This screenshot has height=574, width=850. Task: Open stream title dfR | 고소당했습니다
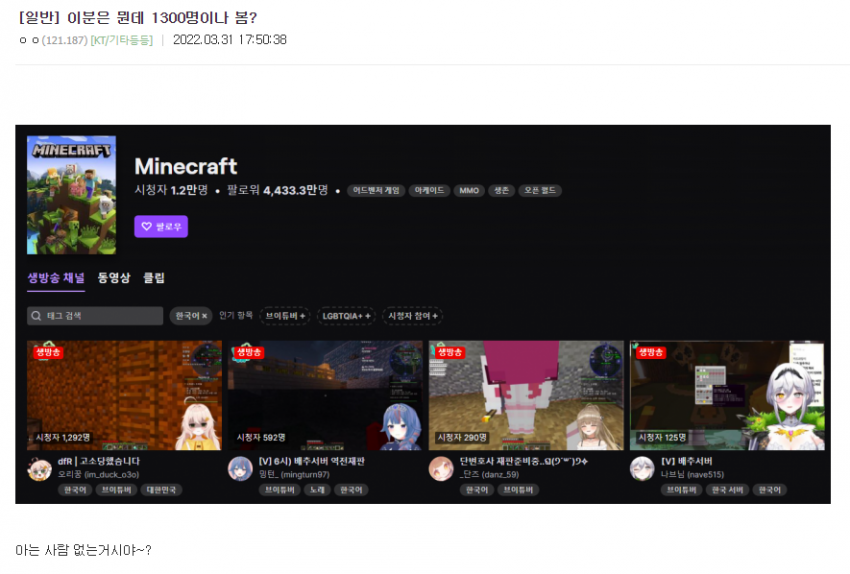[99, 461]
